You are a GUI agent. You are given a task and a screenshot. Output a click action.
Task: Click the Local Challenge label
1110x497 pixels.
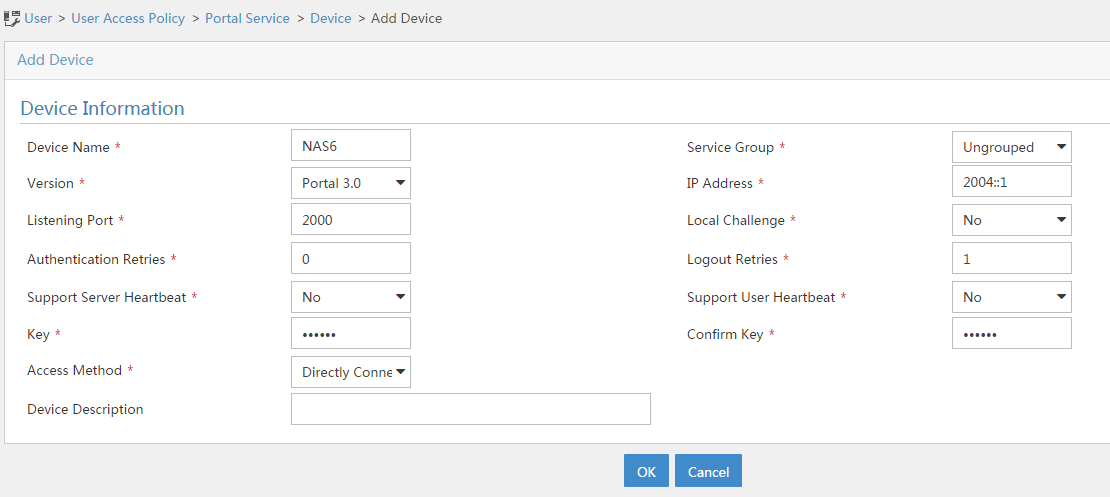[x=736, y=220]
